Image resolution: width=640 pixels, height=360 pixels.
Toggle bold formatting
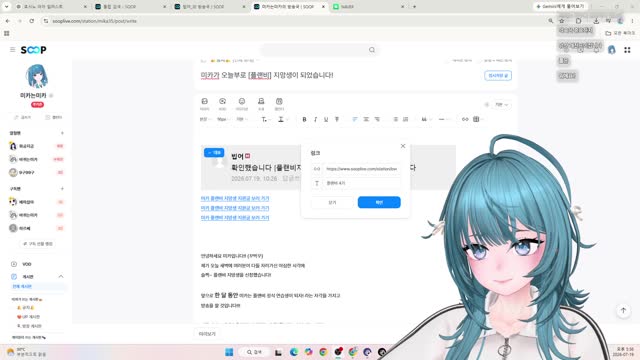304,119
